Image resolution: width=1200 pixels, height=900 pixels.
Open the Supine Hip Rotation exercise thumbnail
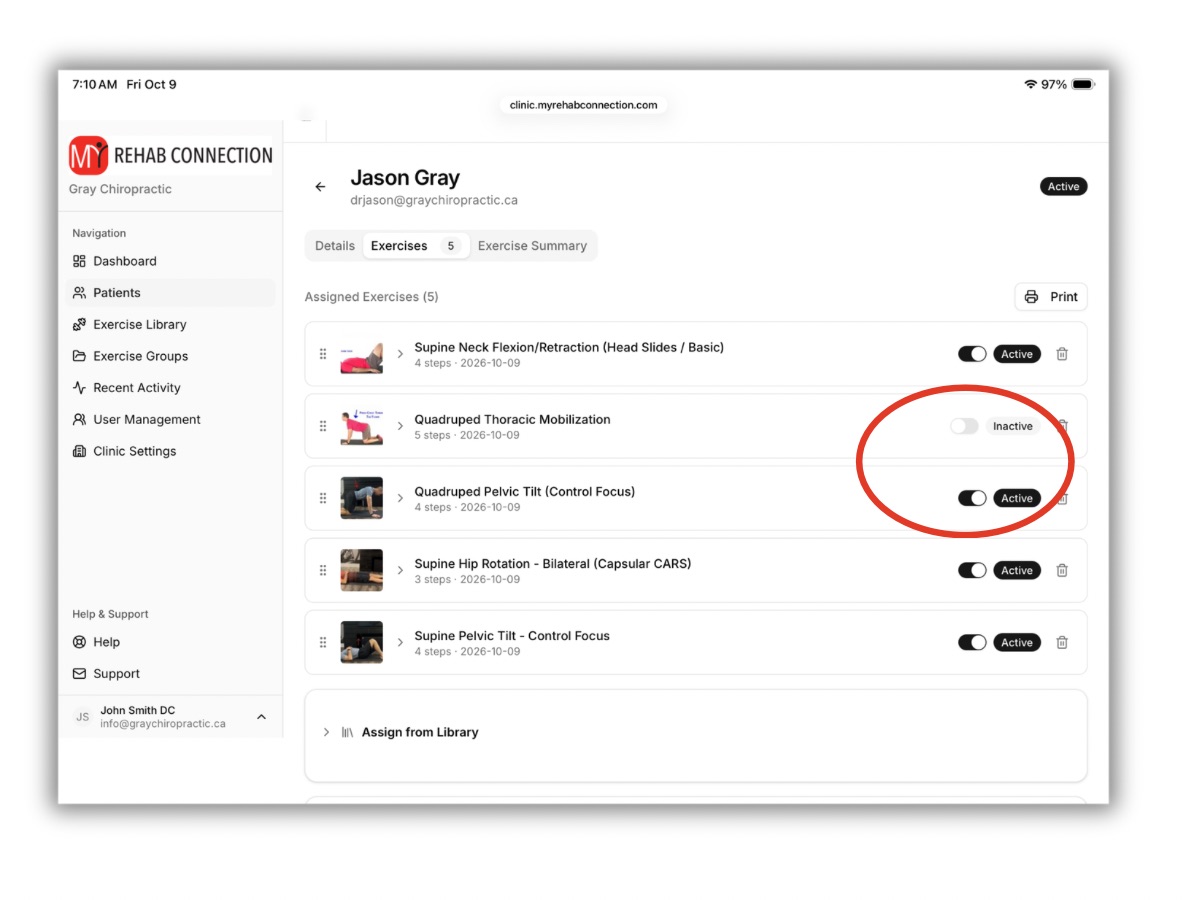361,570
